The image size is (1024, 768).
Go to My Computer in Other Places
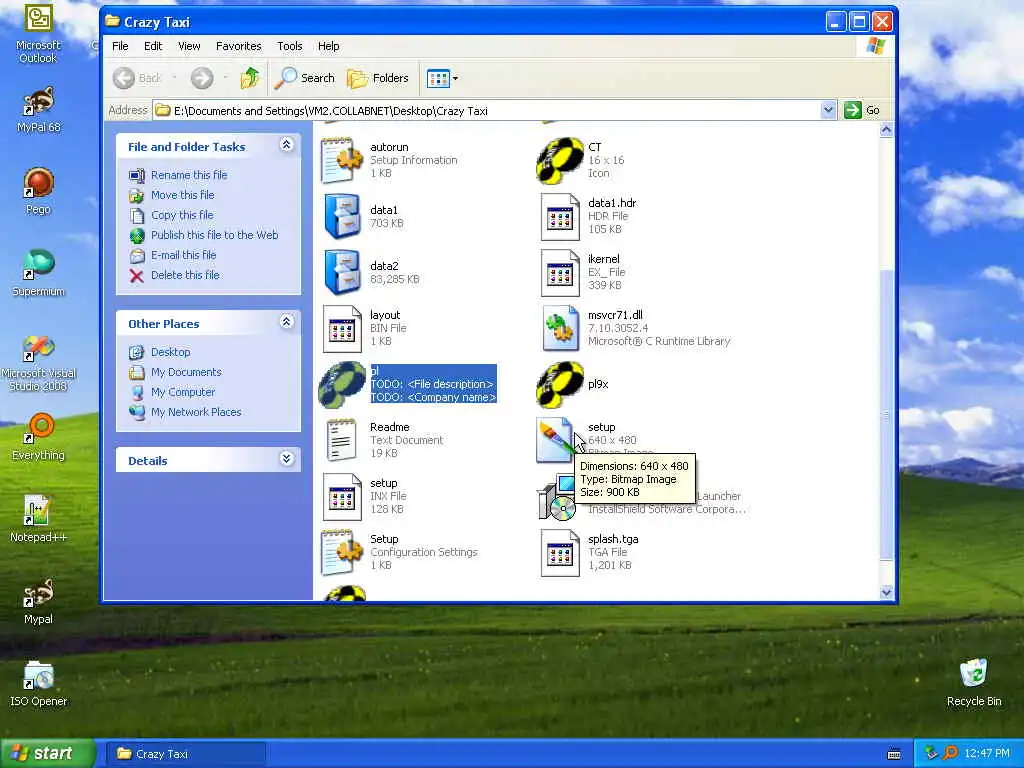(183, 392)
